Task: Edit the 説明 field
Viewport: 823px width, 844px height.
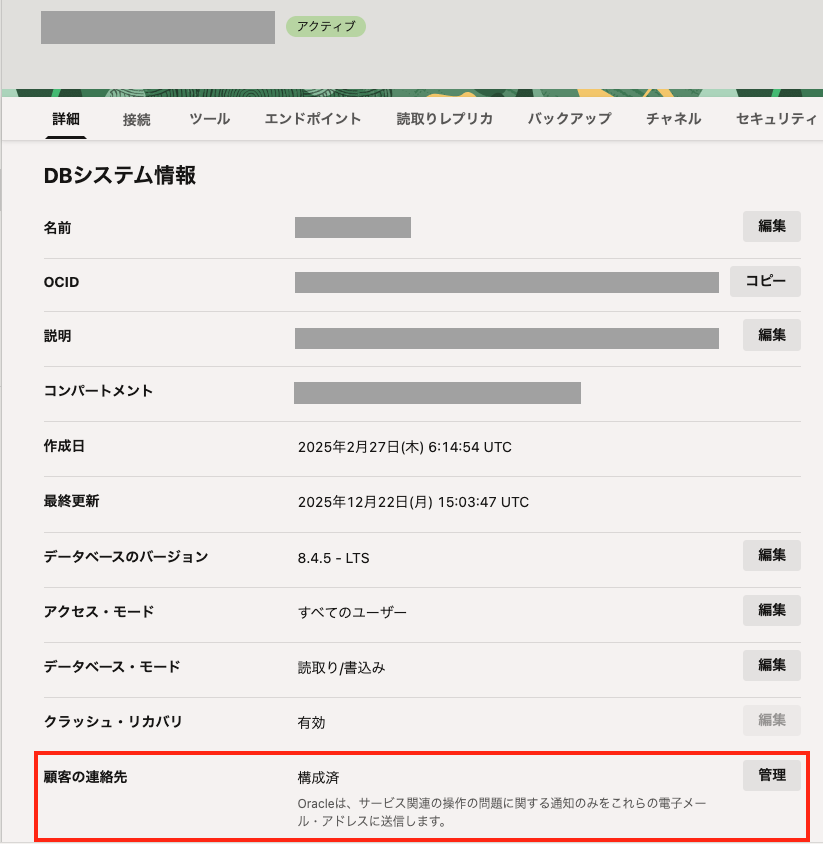Action: coord(771,335)
